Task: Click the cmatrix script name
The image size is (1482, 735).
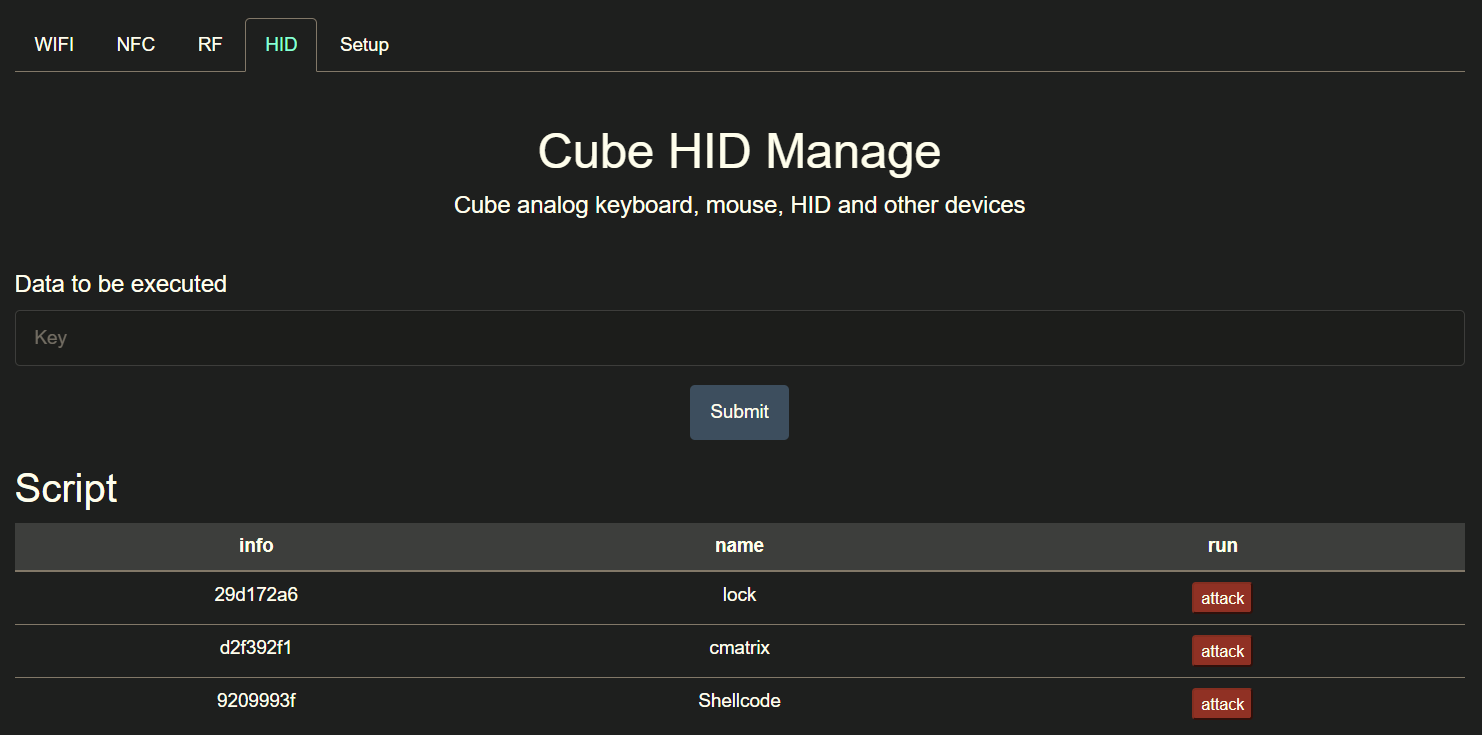Action: pos(739,648)
